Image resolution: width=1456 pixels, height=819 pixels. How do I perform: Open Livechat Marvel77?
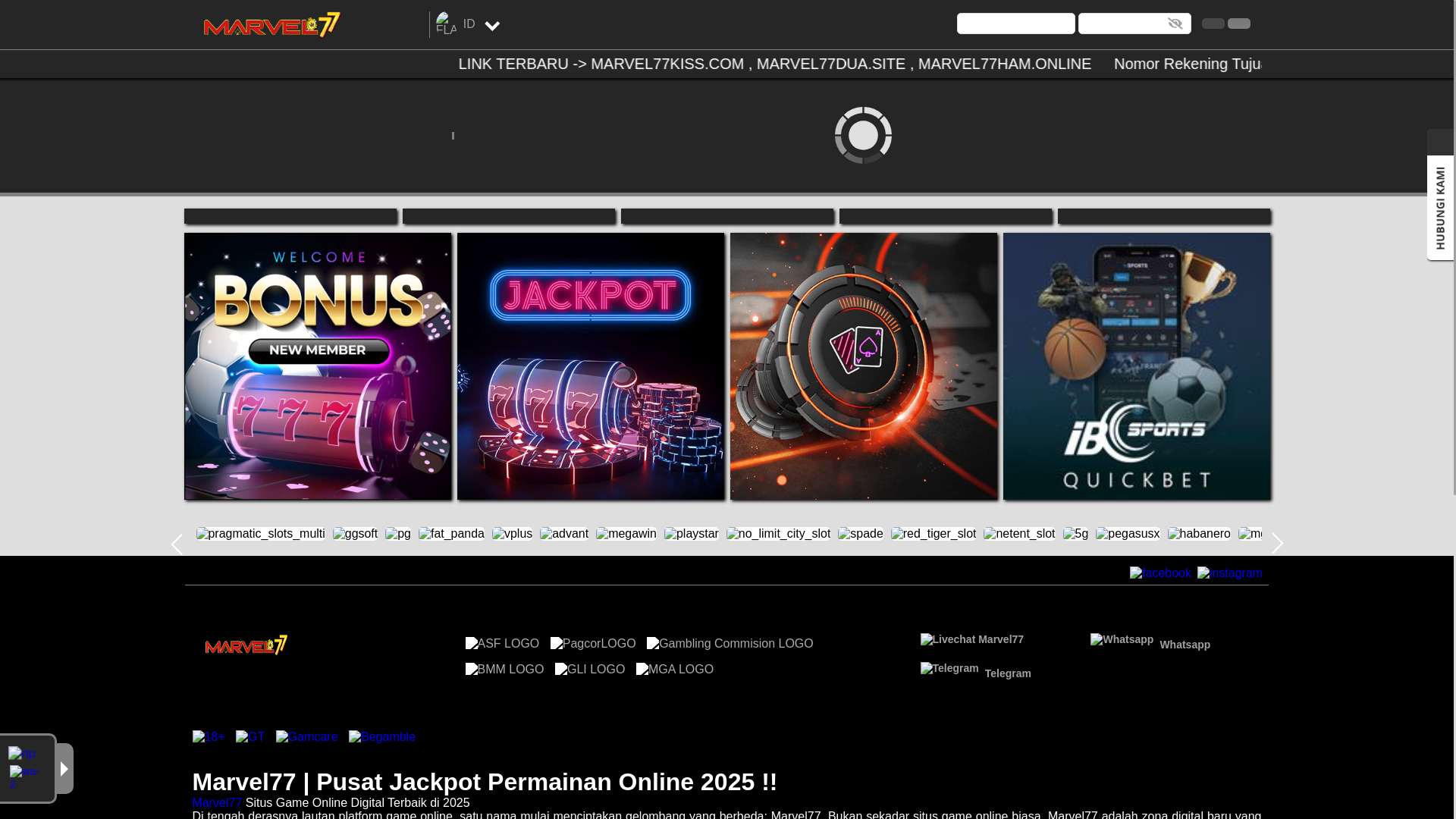click(972, 639)
